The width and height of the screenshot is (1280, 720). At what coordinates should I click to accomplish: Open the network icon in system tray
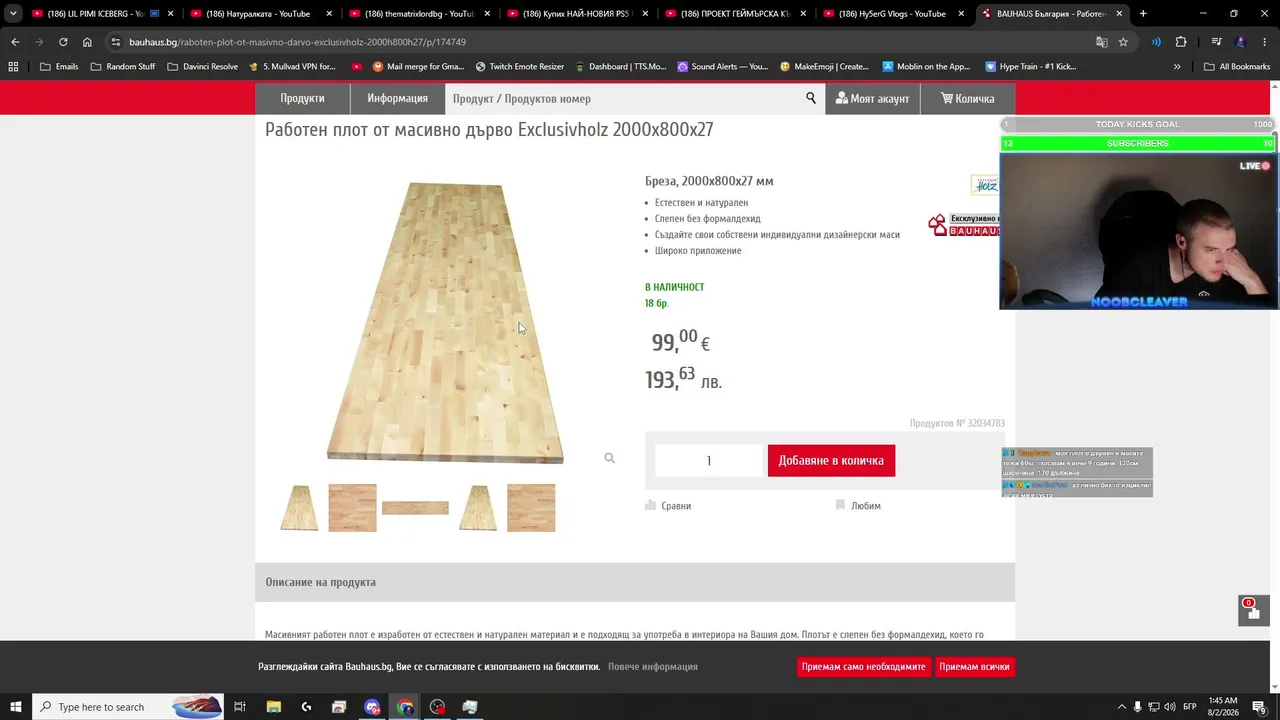pyautogui.click(x=1153, y=707)
